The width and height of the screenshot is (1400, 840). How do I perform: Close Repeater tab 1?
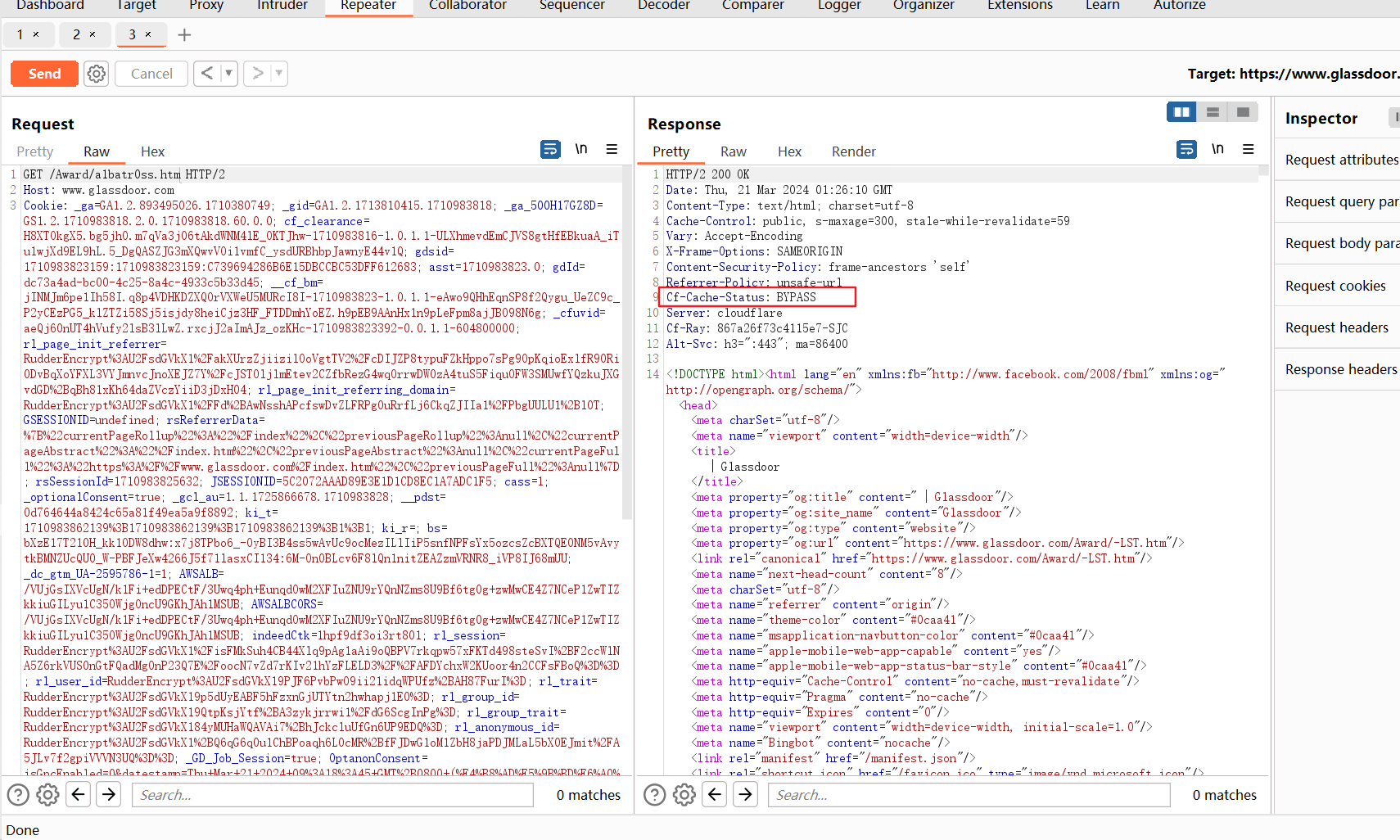36,34
